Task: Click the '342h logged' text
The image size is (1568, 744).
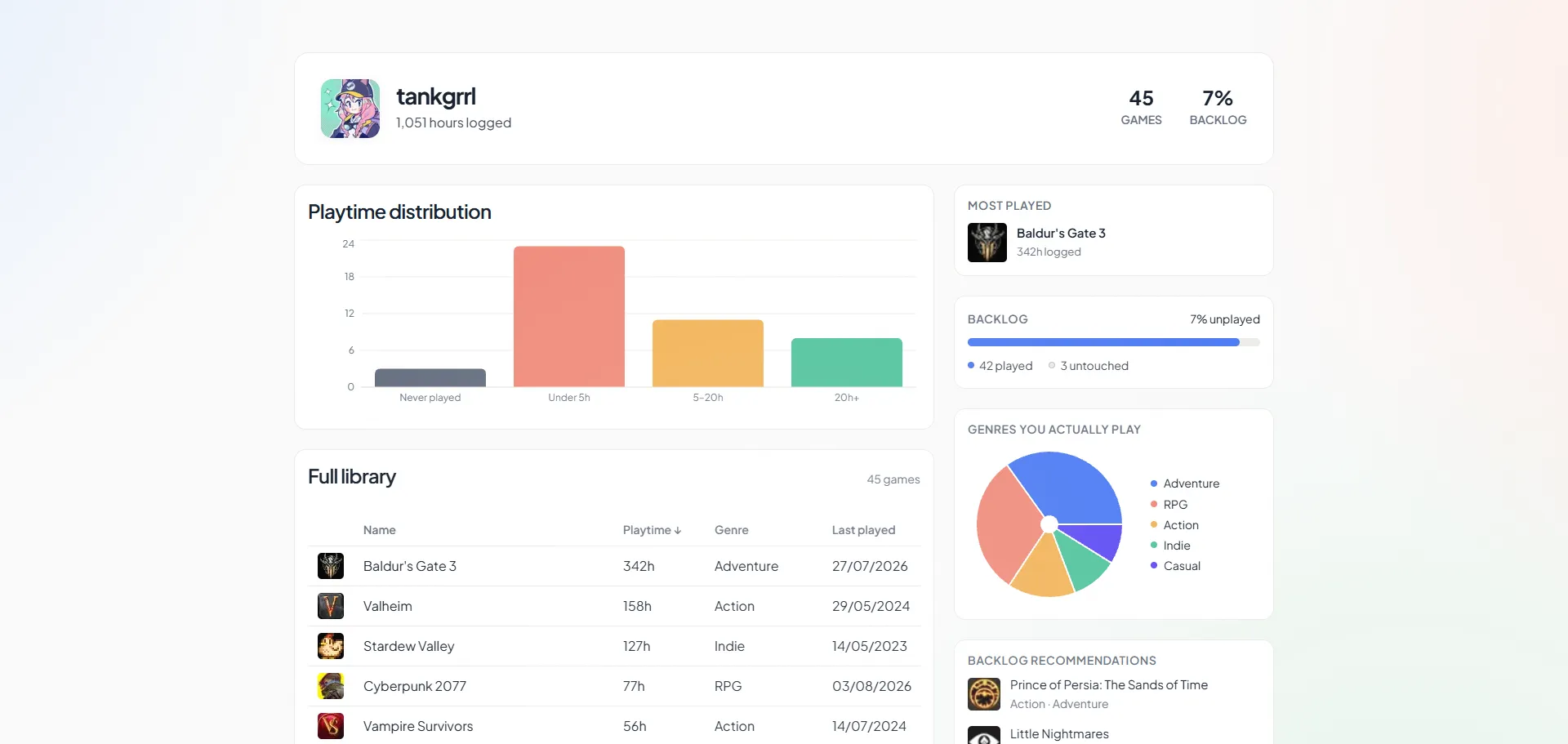Action: 1049,252
